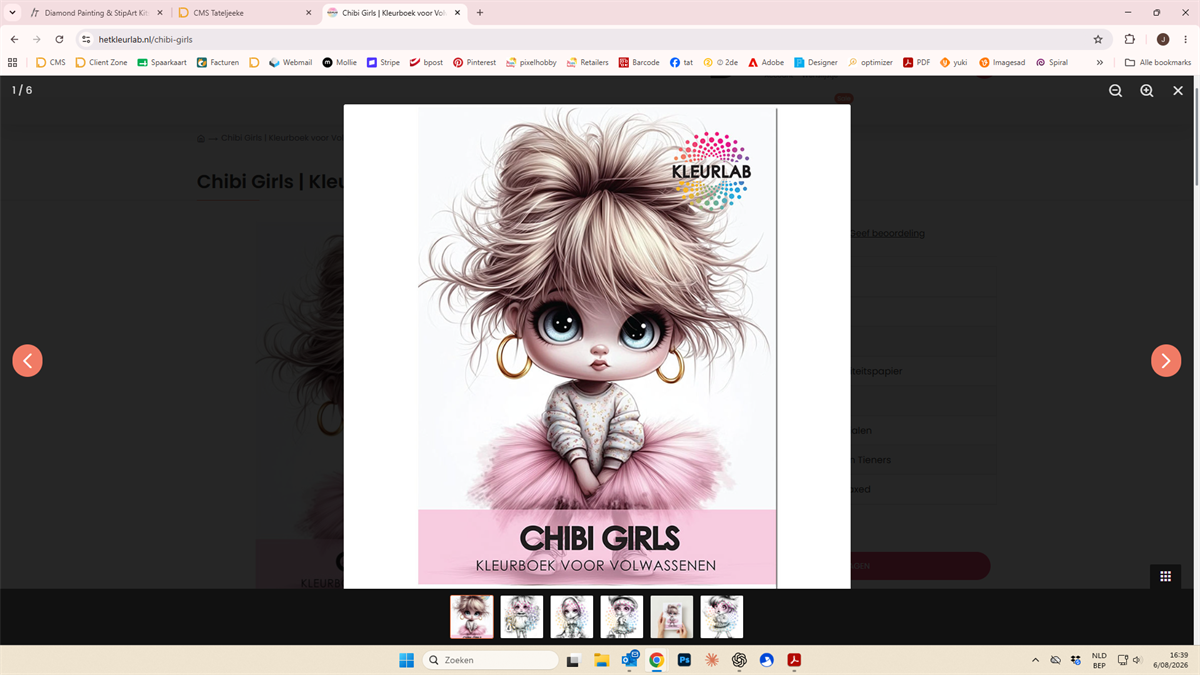Open the Chrome extensions menu

(x=1130, y=39)
